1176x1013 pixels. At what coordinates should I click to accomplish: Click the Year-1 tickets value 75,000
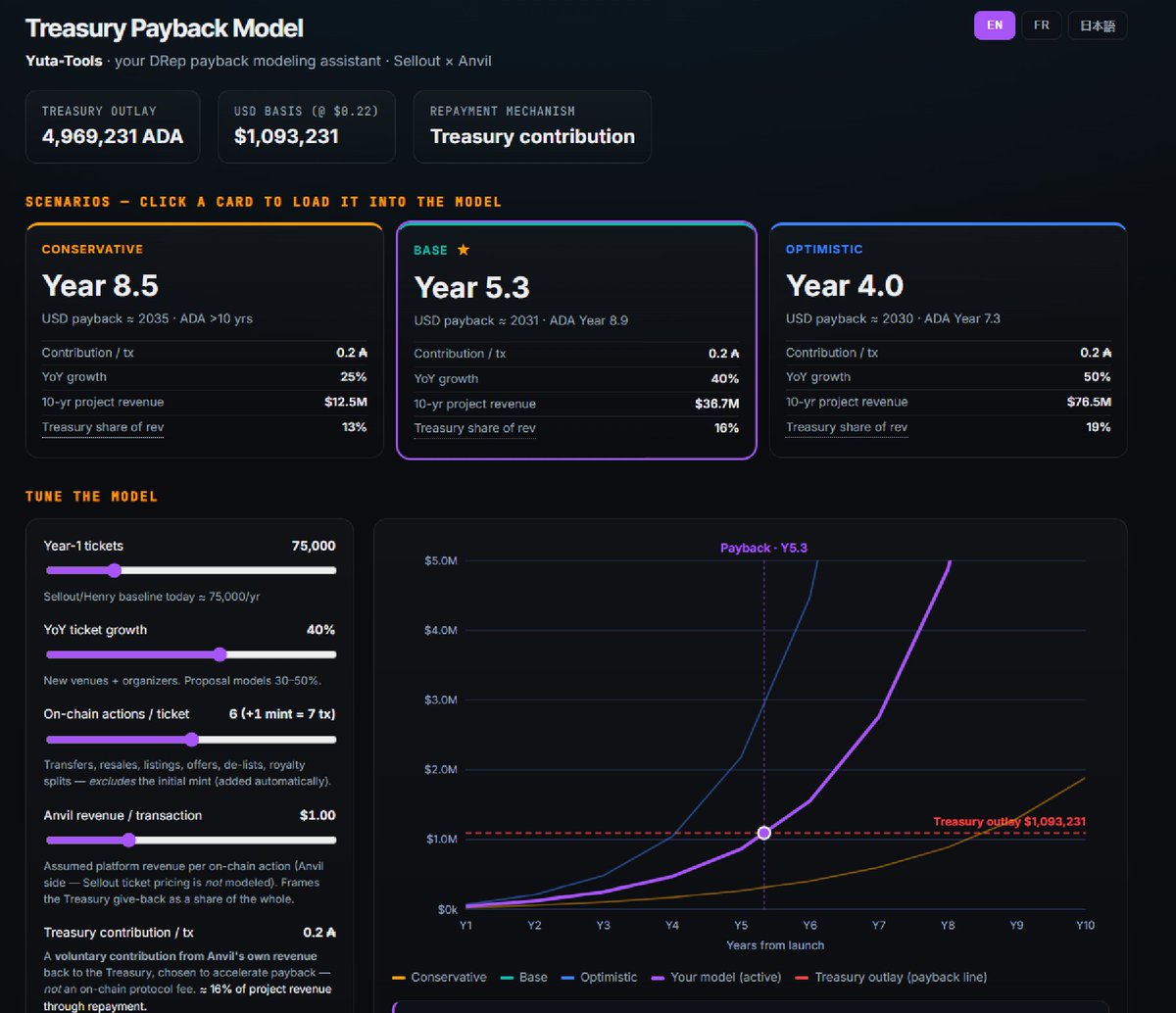[314, 546]
